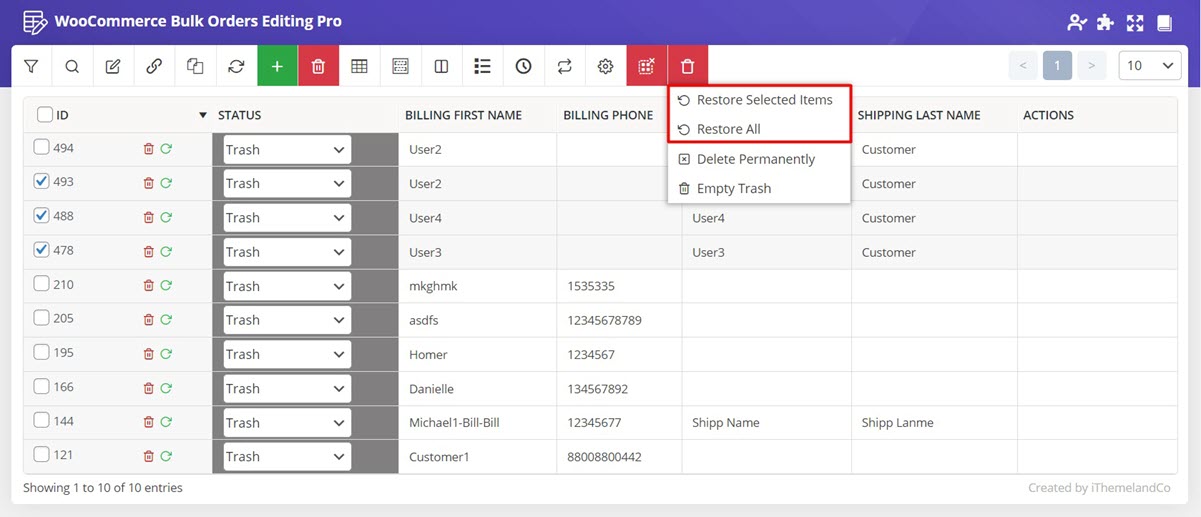This screenshot has height=517, width=1201.
Task: Open the entries per page dropdown showing 10
Action: point(1150,66)
